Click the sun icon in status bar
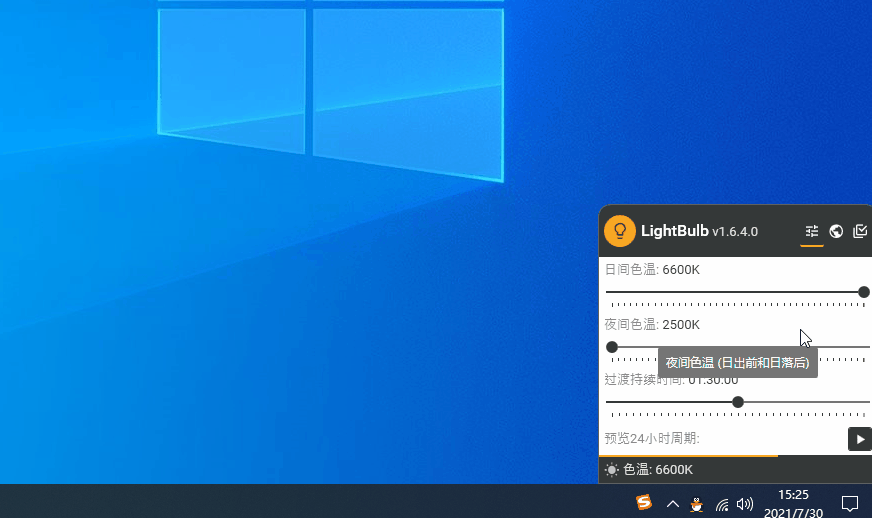872x518 pixels. (x=611, y=470)
